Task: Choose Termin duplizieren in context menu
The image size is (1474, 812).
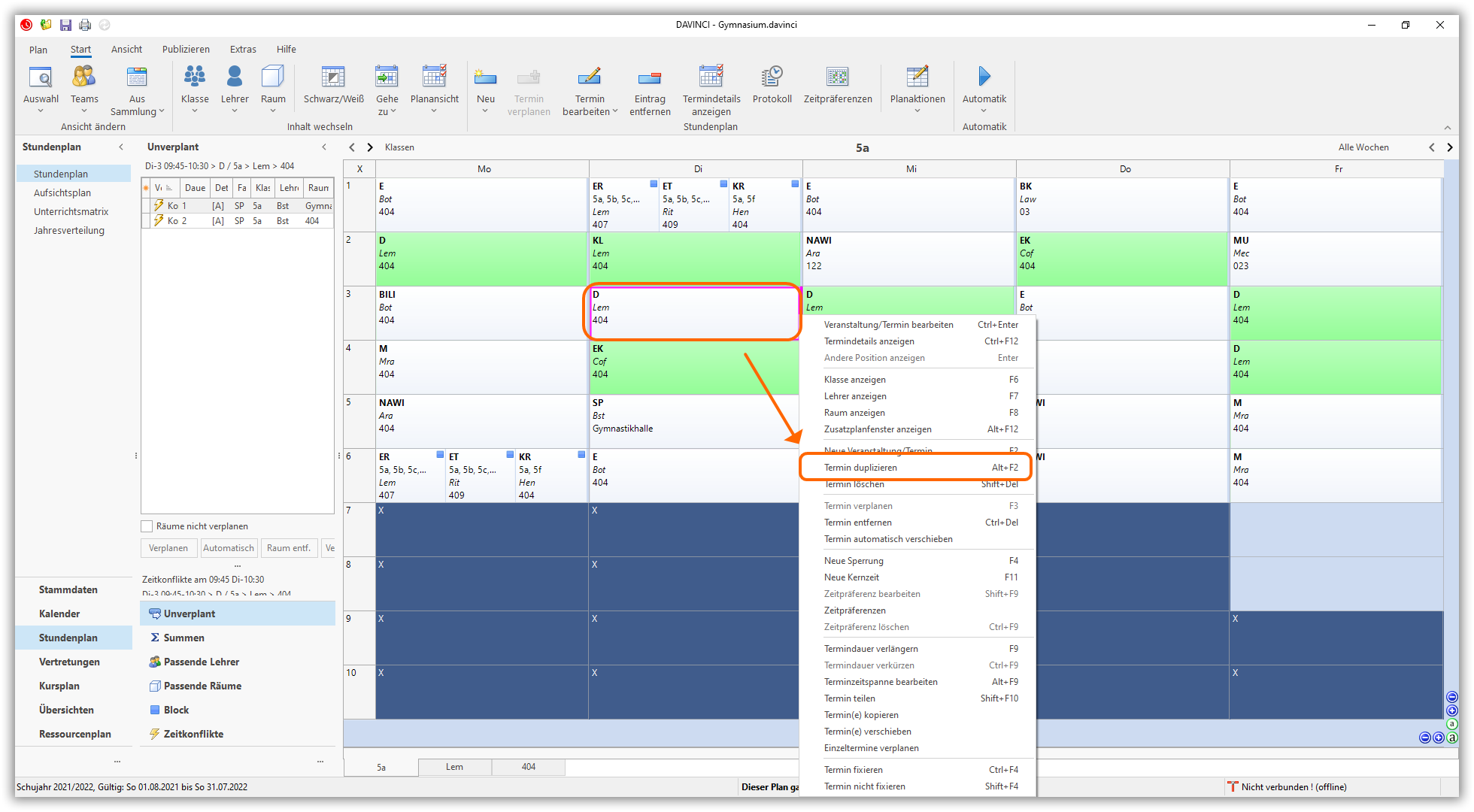Action: (x=860, y=468)
